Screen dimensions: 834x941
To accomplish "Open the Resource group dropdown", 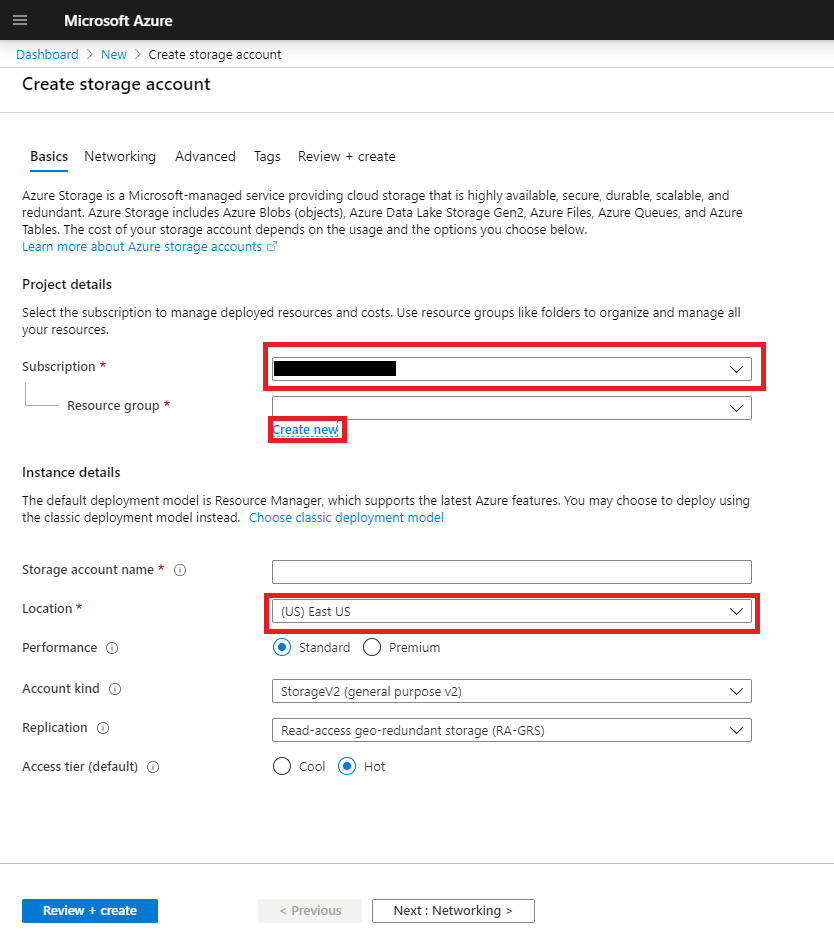I will click(x=512, y=408).
